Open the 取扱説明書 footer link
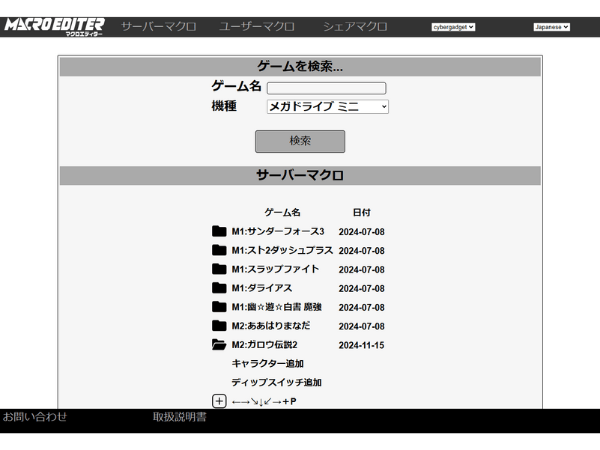 point(179,417)
